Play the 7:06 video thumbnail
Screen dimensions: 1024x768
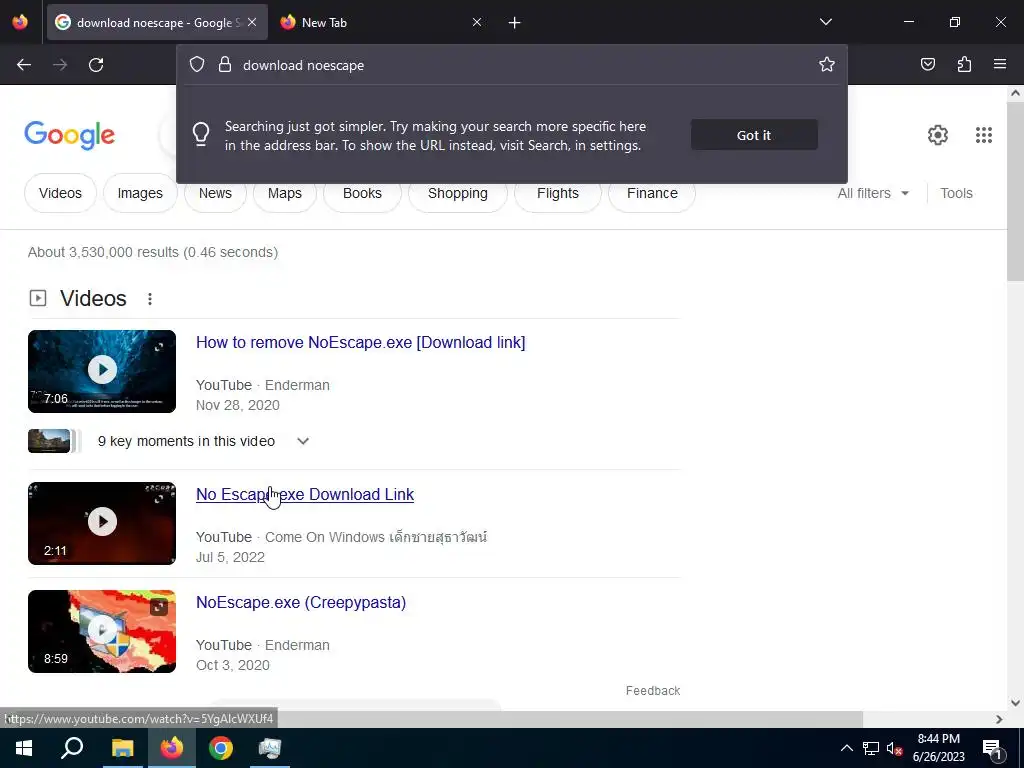click(x=102, y=371)
